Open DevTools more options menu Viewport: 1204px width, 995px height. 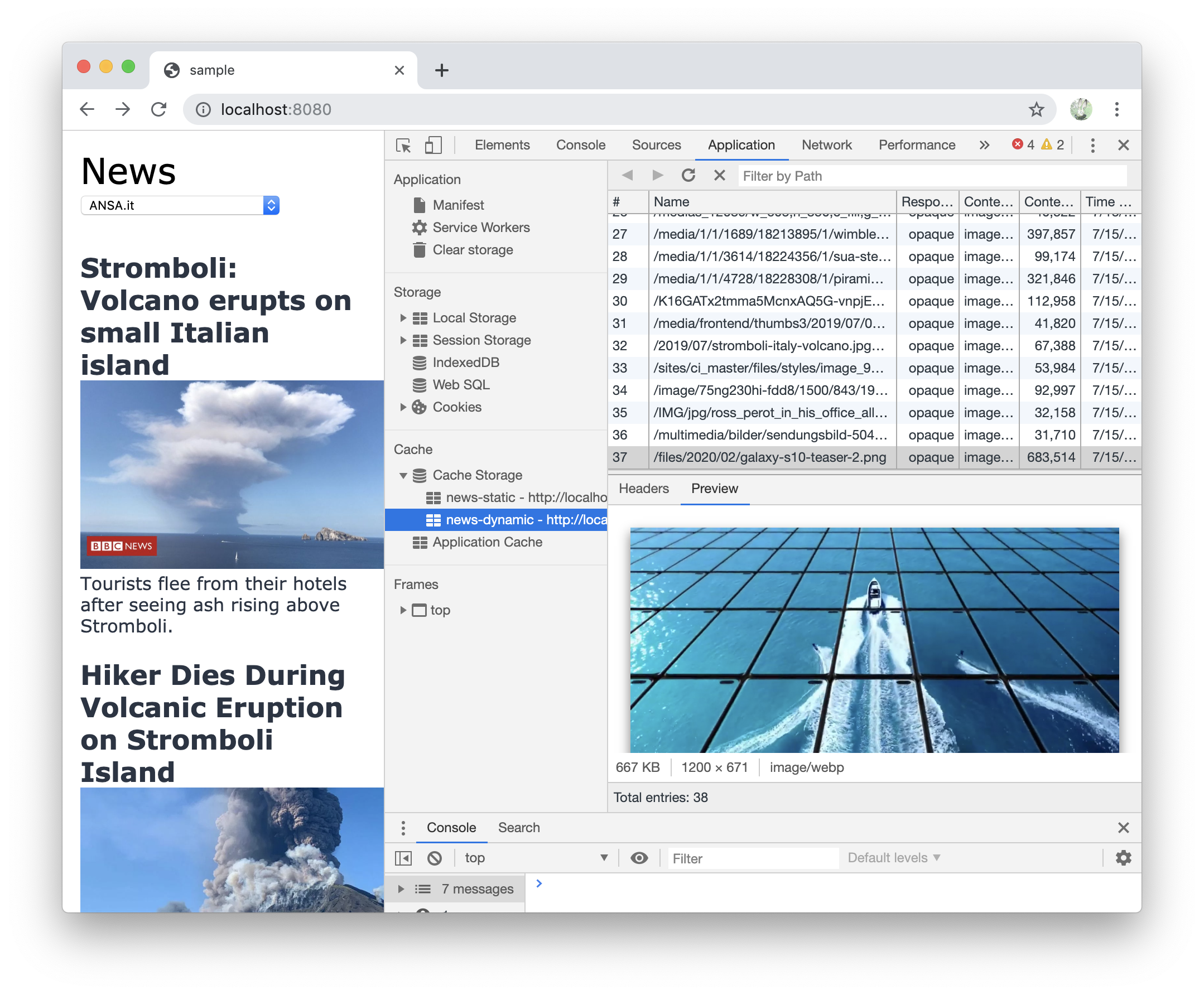(x=1092, y=145)
